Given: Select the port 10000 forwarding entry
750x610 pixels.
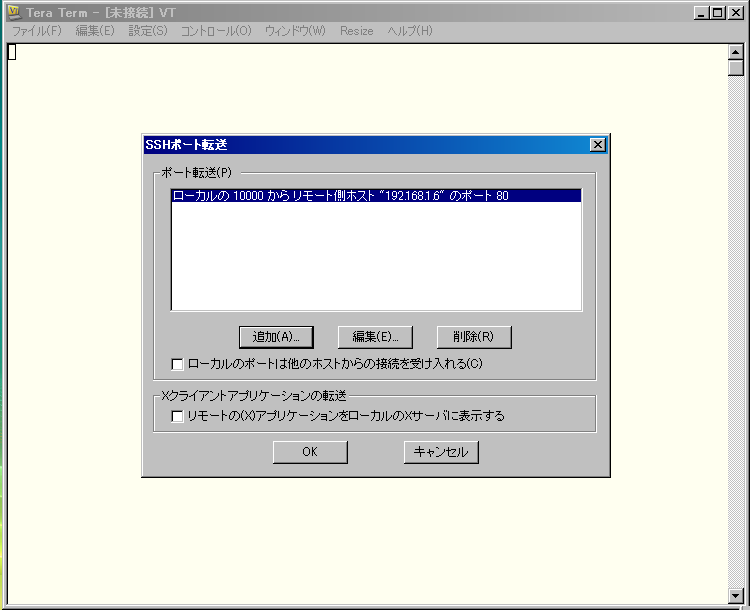Looking at the screenshot, I should pyautogui.click(x=376, y=196).
